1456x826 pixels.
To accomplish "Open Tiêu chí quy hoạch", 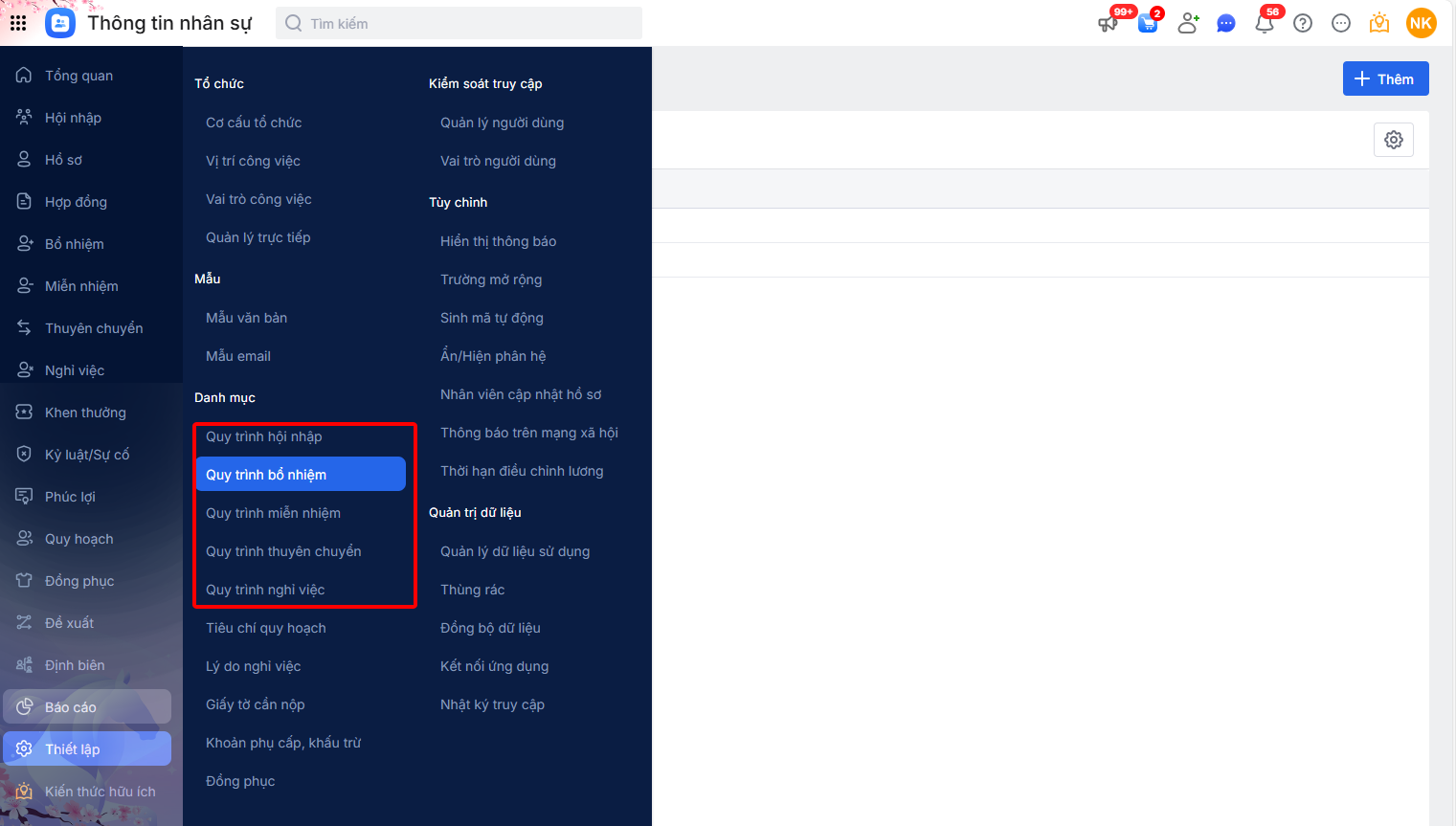I will pyautogui.click(x=266, y=628).
